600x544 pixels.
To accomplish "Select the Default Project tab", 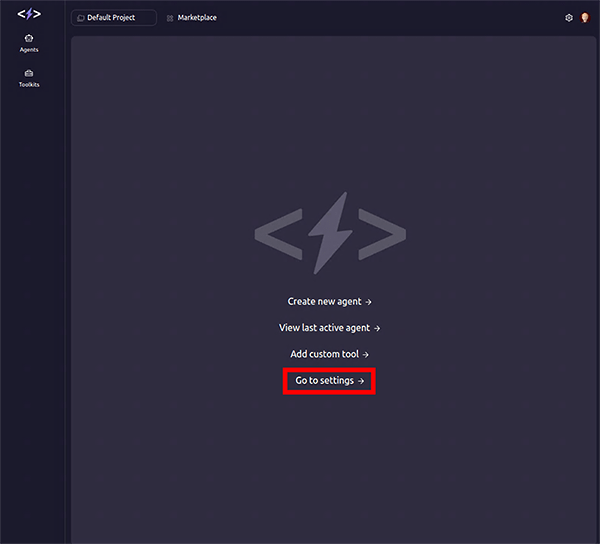I will pyautogui.click(x=114, y=18).
